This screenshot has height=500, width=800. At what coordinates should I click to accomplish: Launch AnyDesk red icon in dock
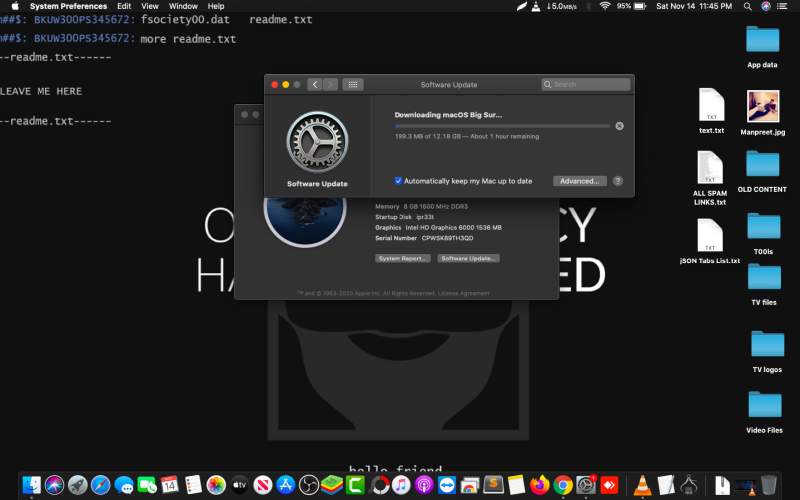pyautogui.click(x=609, y=485)
